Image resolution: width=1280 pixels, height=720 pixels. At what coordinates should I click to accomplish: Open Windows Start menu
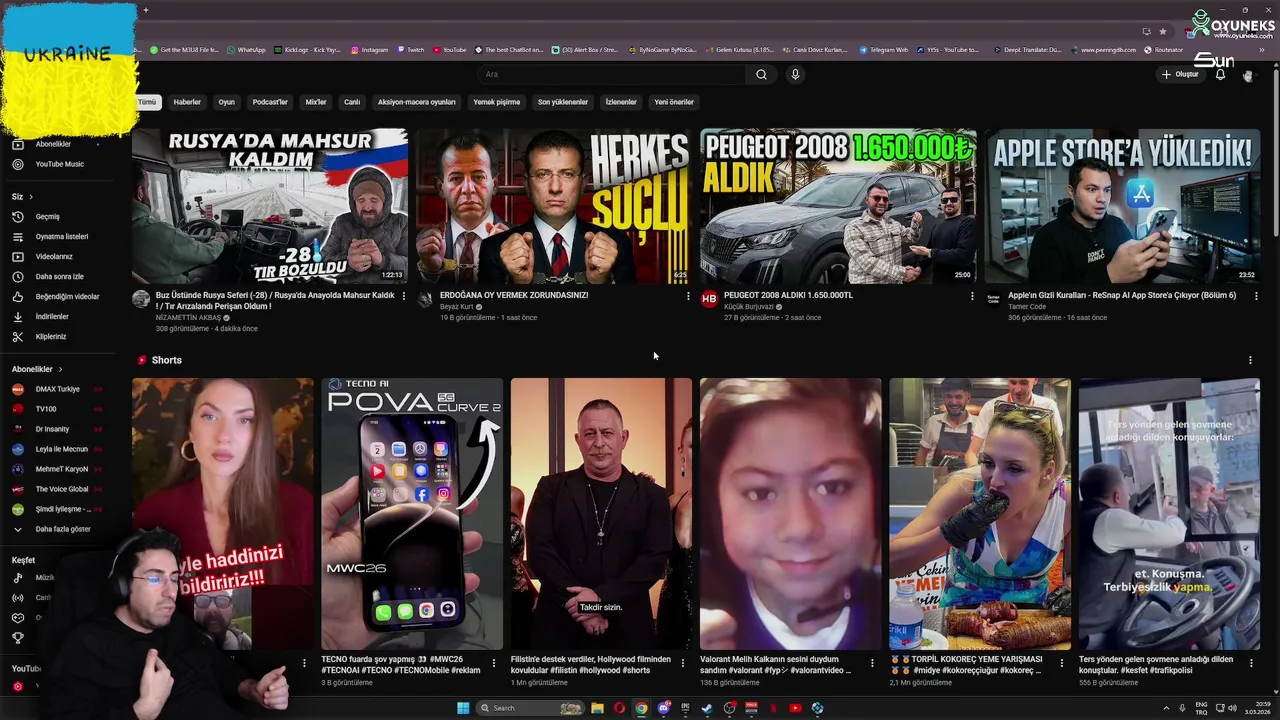point(463,708)
